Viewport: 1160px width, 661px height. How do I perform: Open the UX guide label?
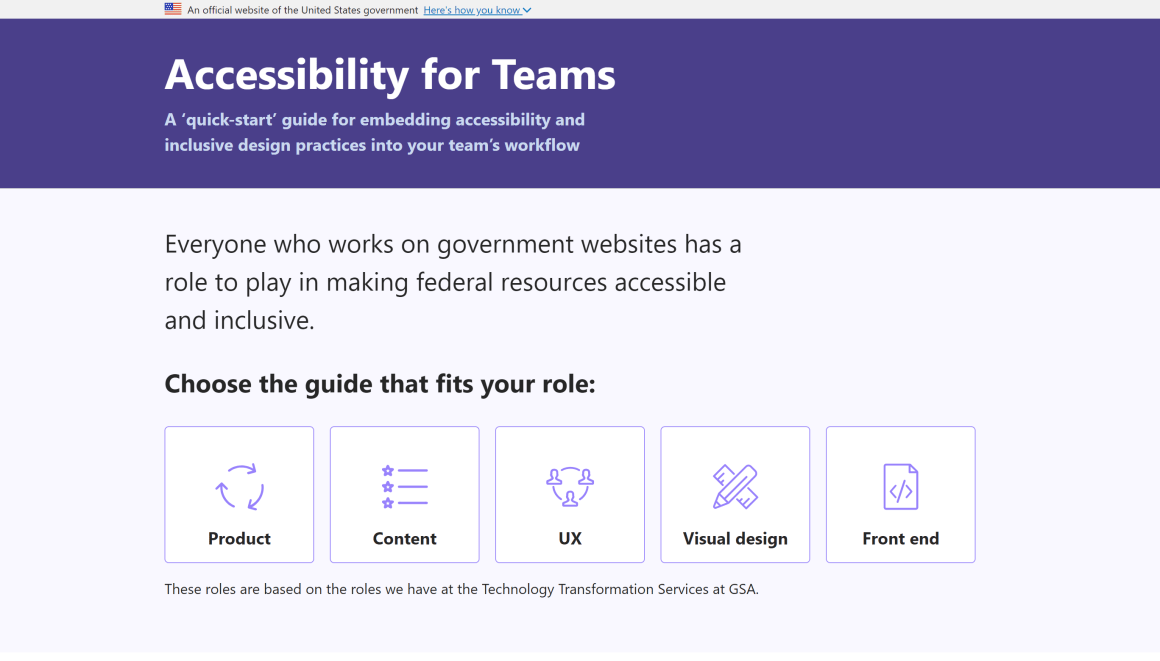tap(570, 538)
